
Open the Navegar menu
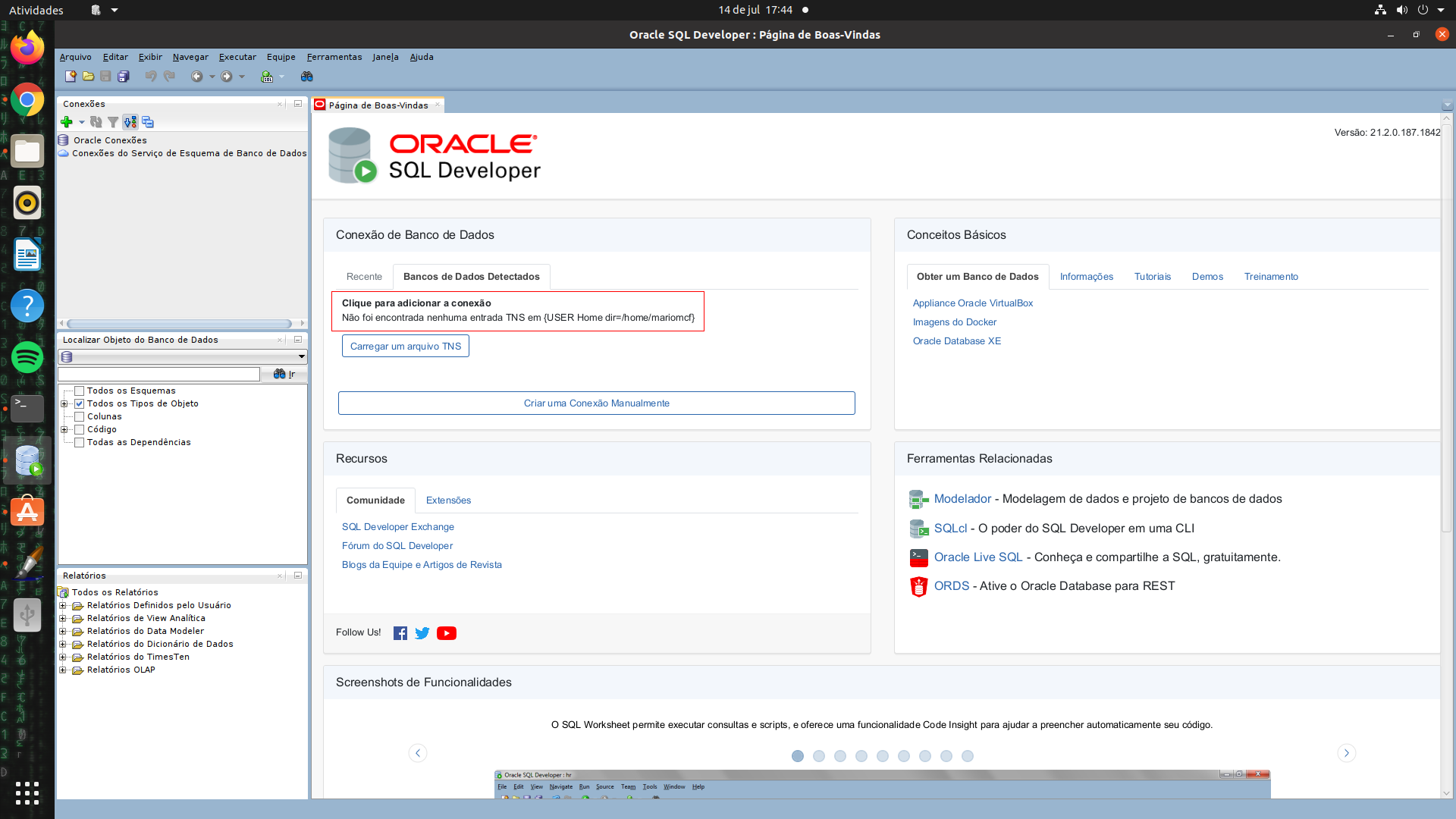pos(190,57)
